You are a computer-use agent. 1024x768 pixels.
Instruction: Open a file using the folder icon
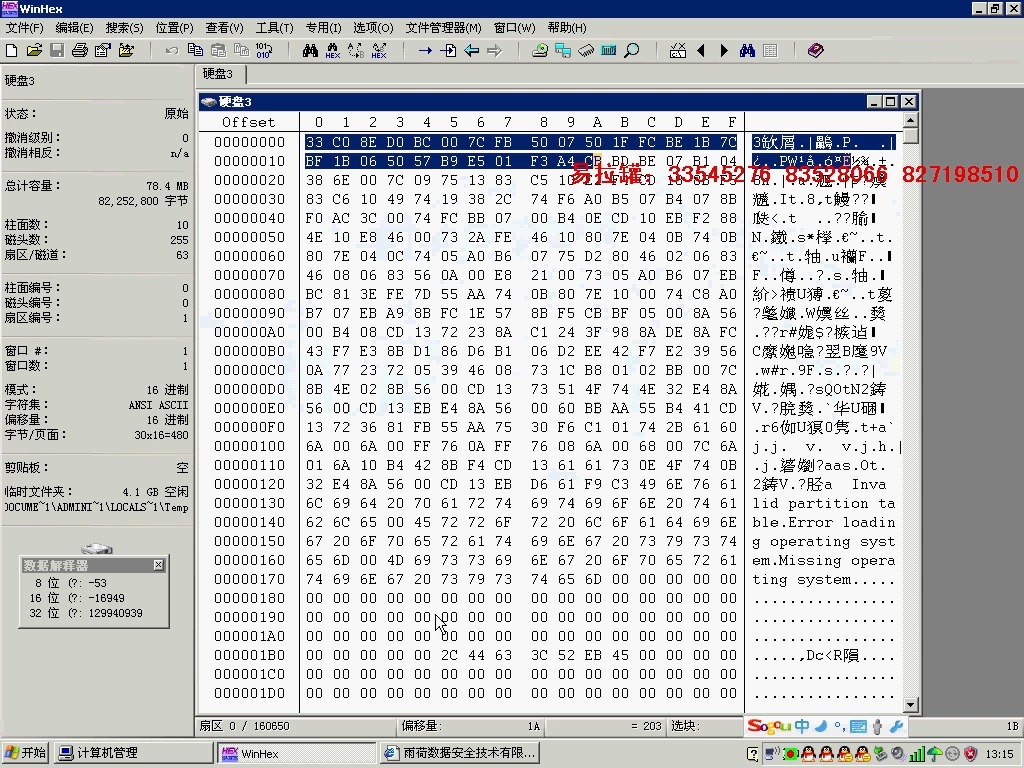[x=35, y=50]
